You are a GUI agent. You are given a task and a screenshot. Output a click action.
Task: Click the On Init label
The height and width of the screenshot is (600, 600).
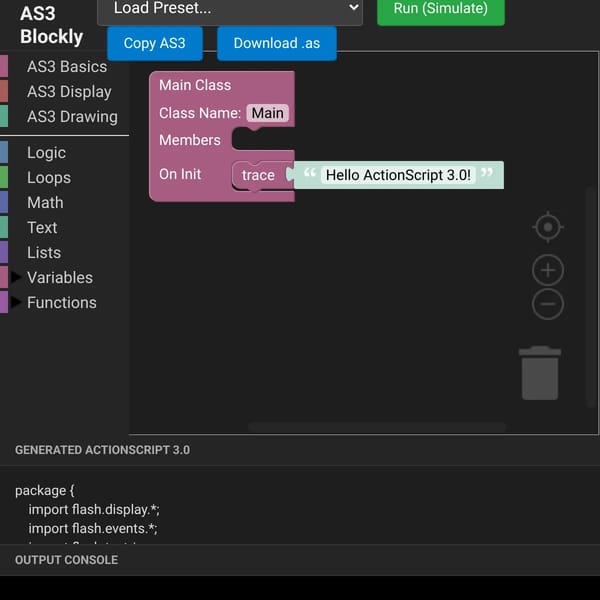pos(180,174)
